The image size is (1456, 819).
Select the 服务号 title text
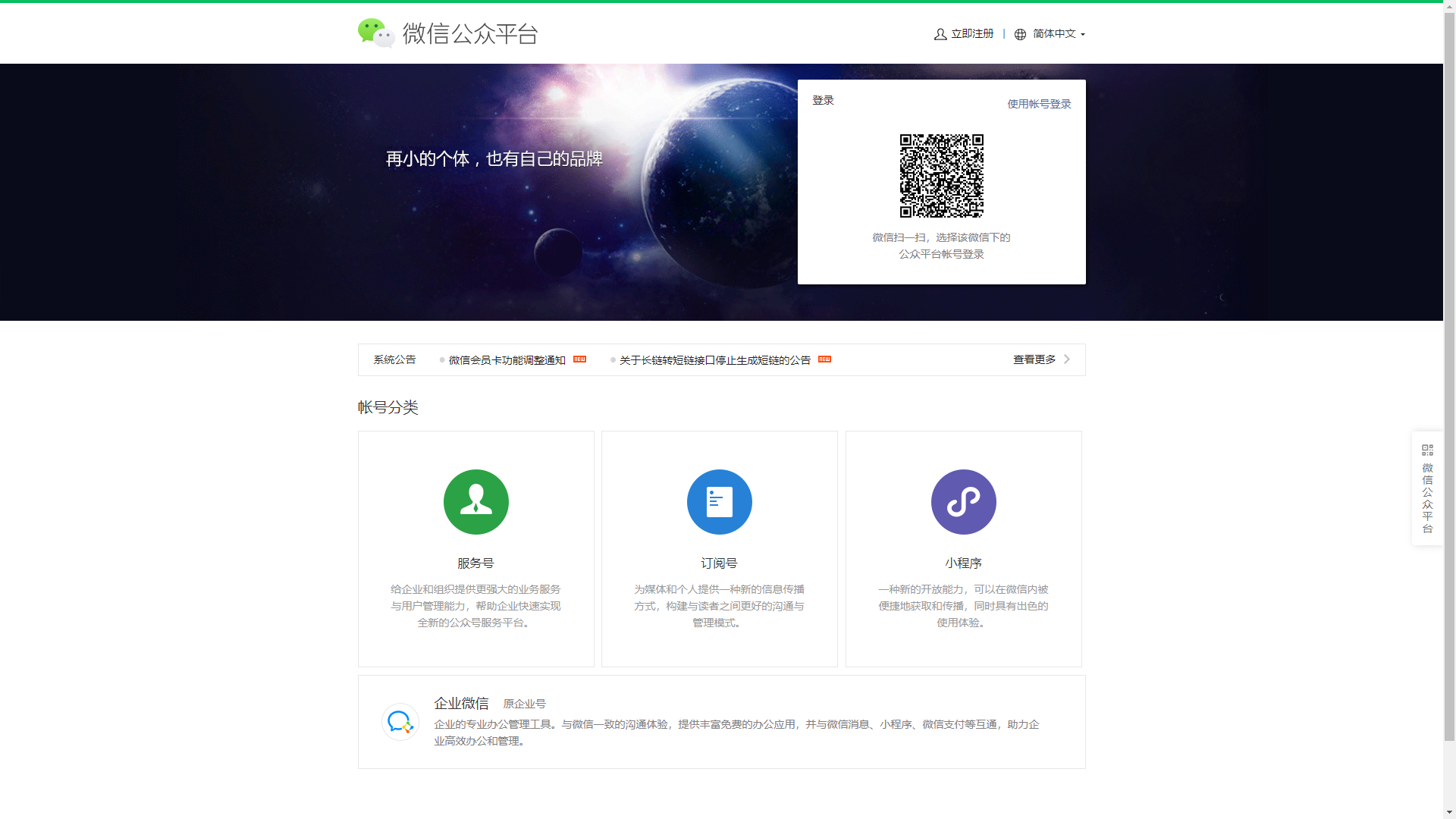pyautogui.click(x=475, y=563)
